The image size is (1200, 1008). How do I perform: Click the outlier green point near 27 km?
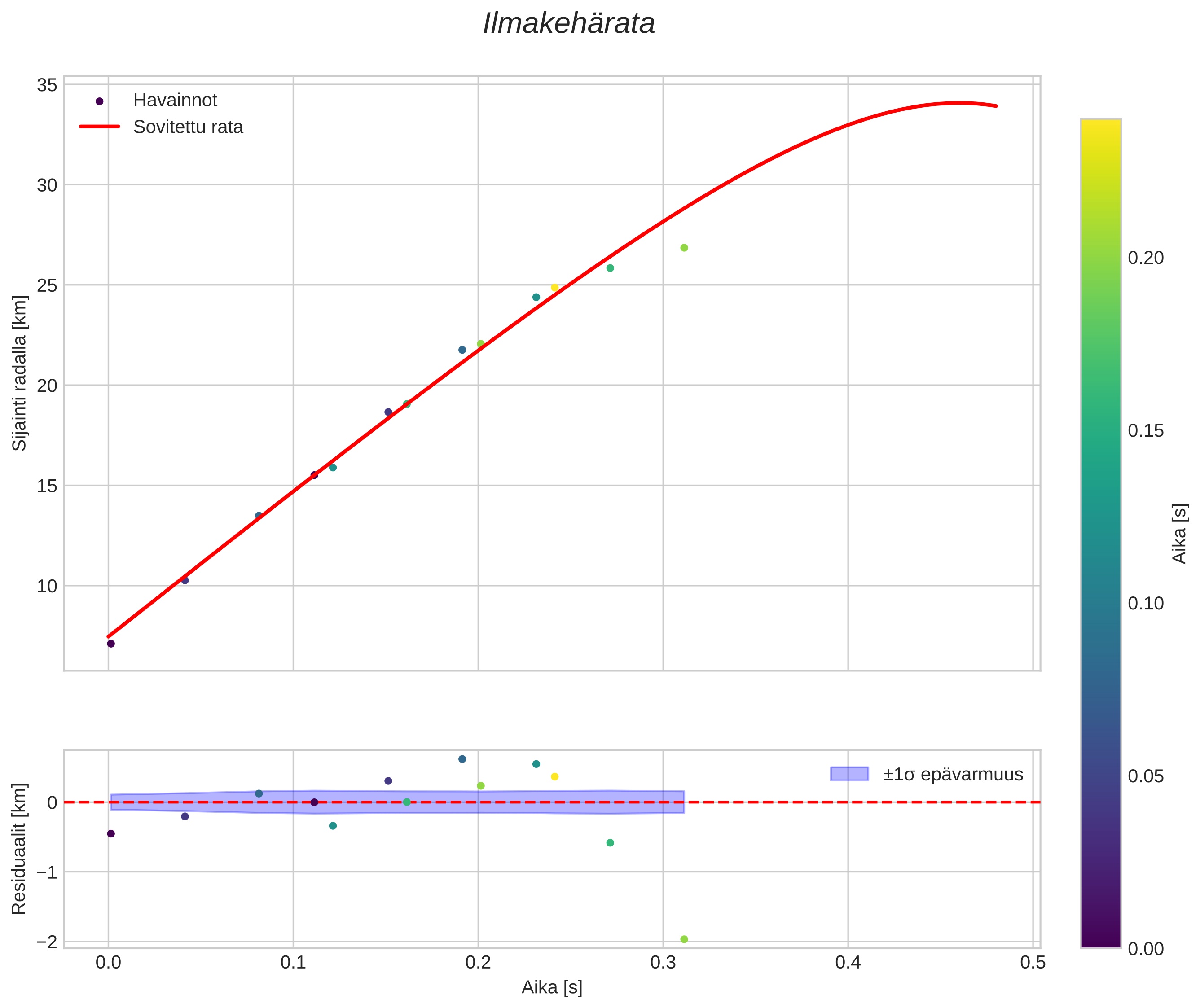coord(684,247)
